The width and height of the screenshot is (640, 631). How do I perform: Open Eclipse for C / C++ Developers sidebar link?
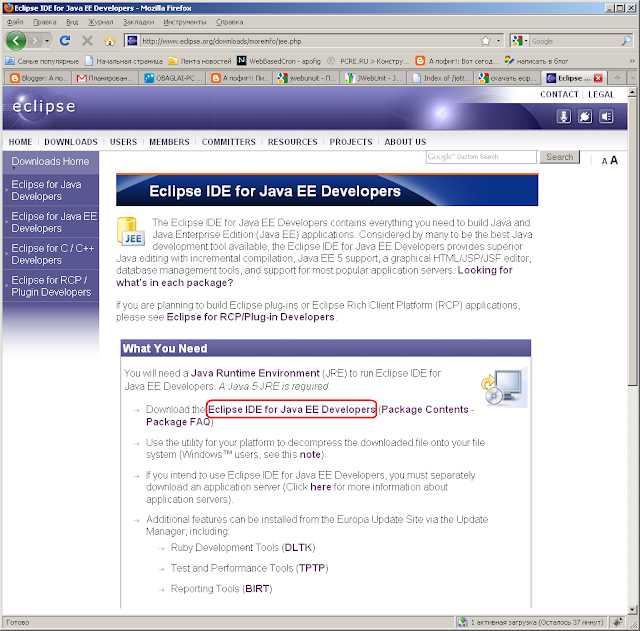pos(53,254)
